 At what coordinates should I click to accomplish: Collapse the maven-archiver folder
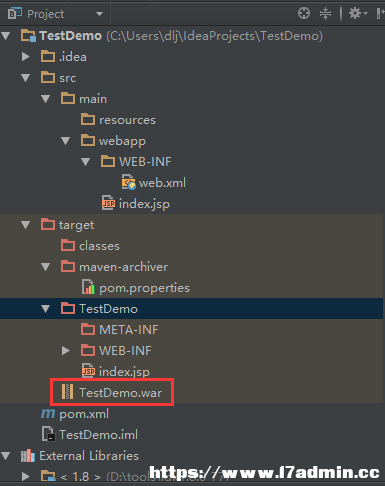[45, 267]
